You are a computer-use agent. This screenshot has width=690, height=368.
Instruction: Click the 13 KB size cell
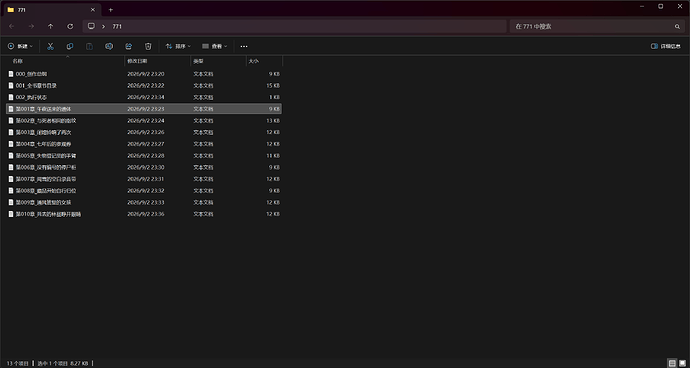(x=273, y=121)
